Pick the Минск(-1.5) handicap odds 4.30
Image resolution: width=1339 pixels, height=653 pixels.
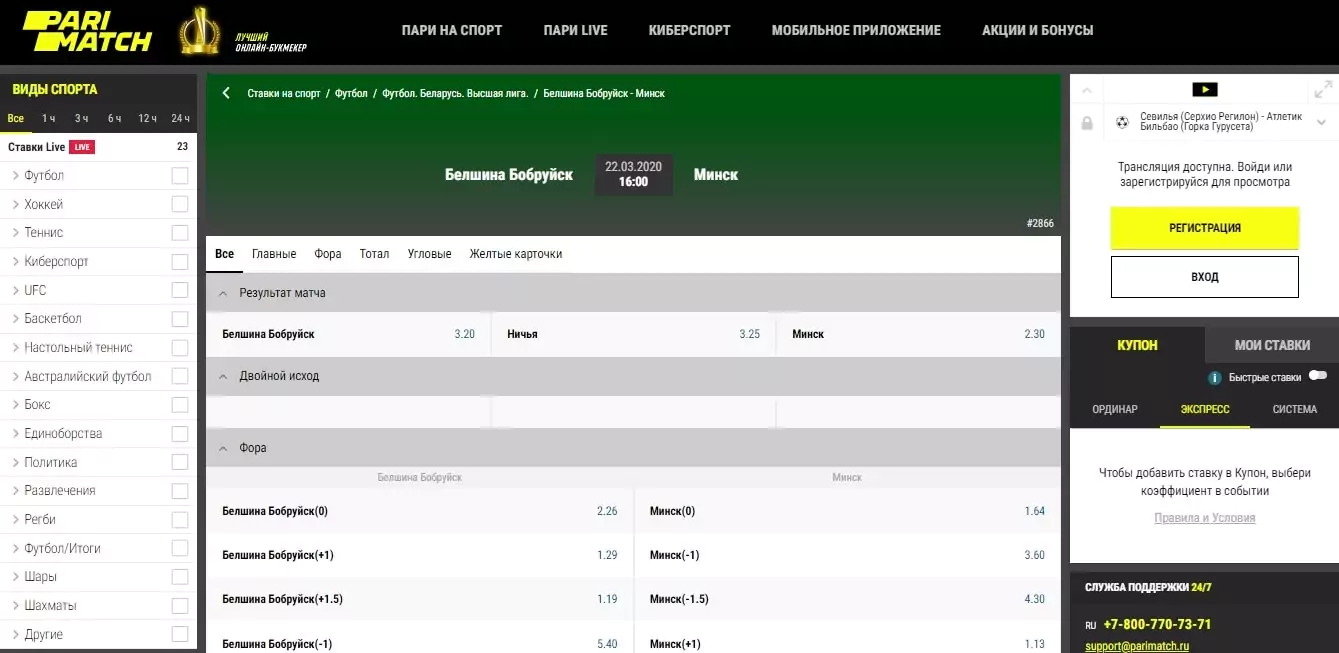pos(847,599)
